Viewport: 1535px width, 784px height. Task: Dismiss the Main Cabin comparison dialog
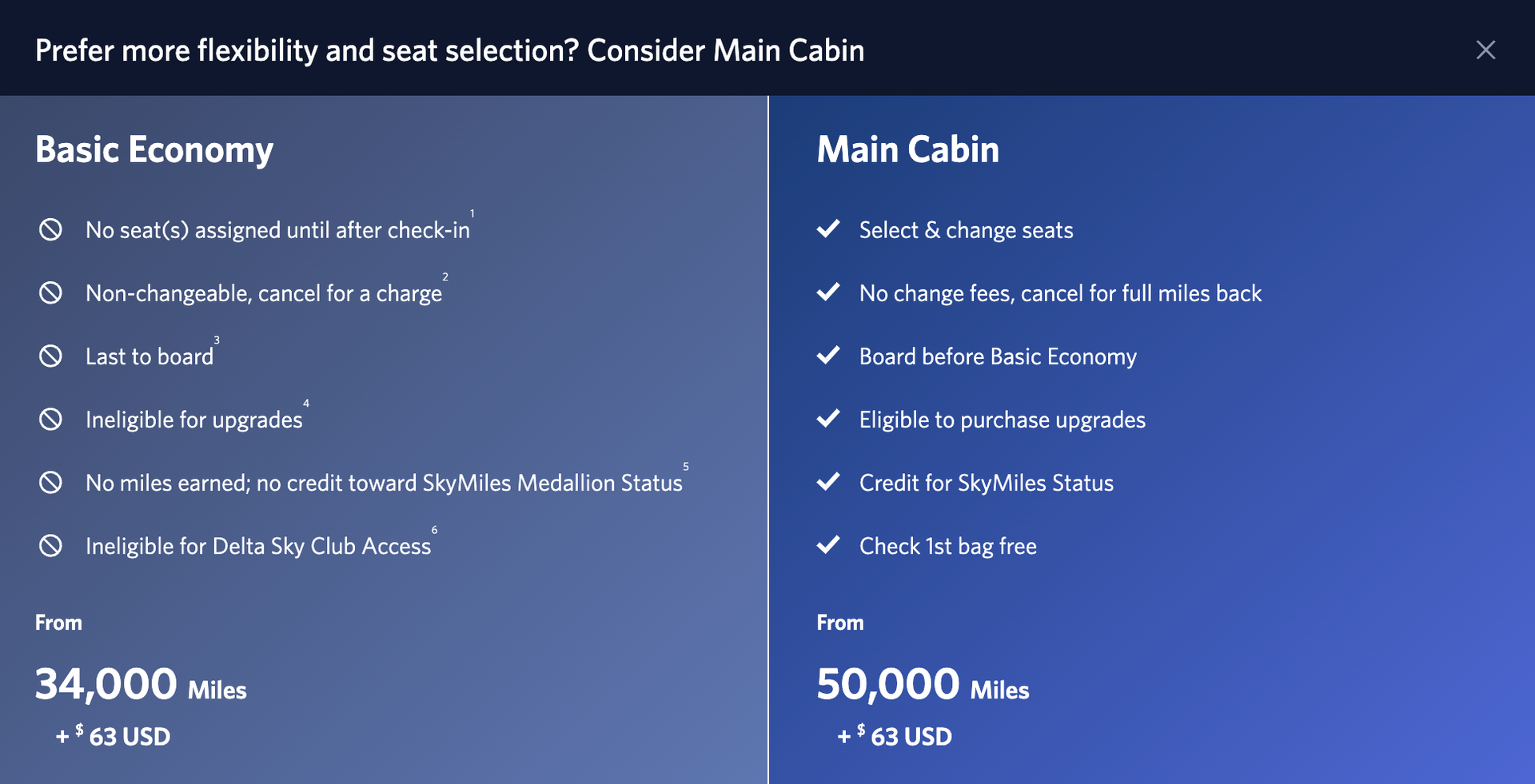coord(1486,50)
